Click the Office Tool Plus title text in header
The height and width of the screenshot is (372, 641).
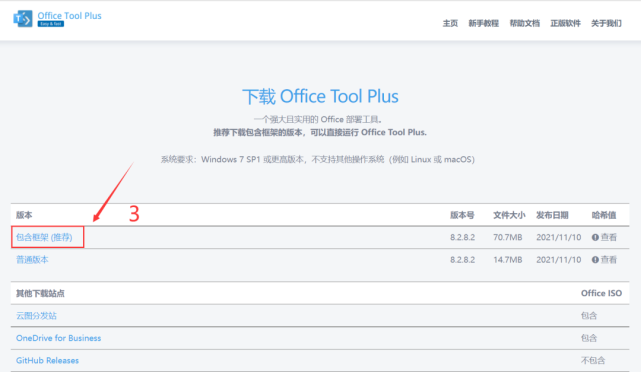pyautogui.click(x=69, y=16)
